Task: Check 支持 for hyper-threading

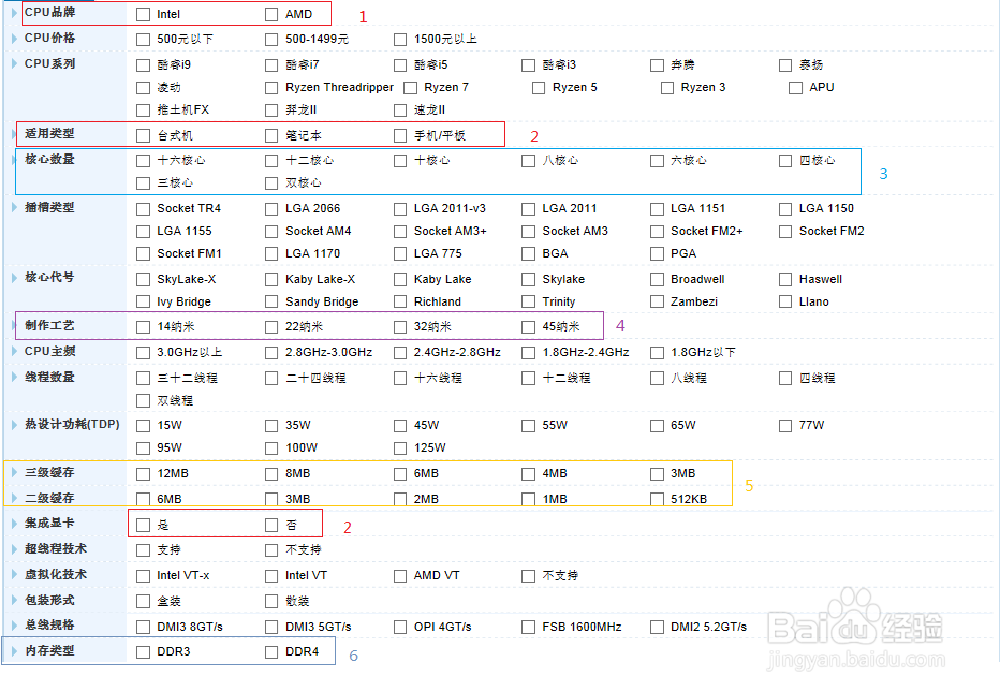Action: coord(143,550)
